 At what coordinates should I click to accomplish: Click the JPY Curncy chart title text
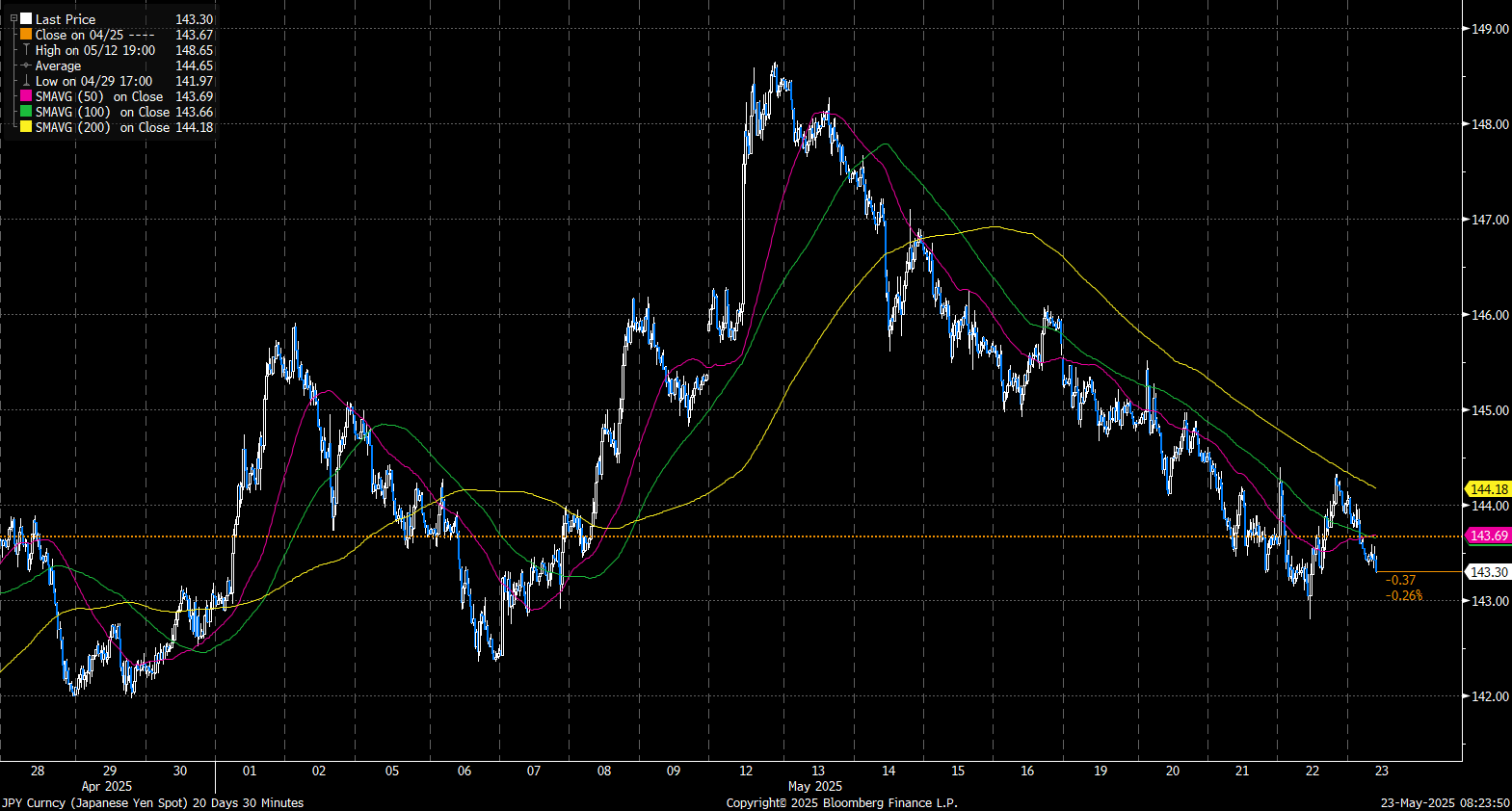(152, 802)
